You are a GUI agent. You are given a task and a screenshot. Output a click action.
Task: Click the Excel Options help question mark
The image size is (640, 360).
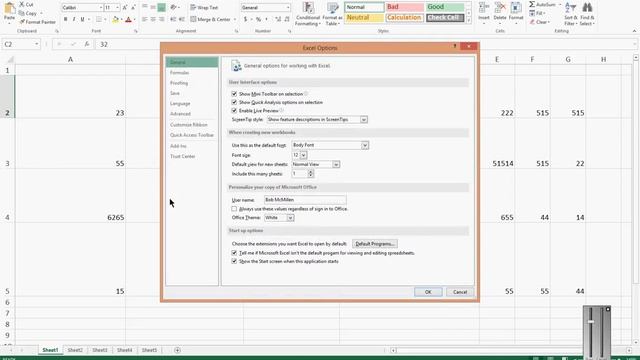pos(455,46)
